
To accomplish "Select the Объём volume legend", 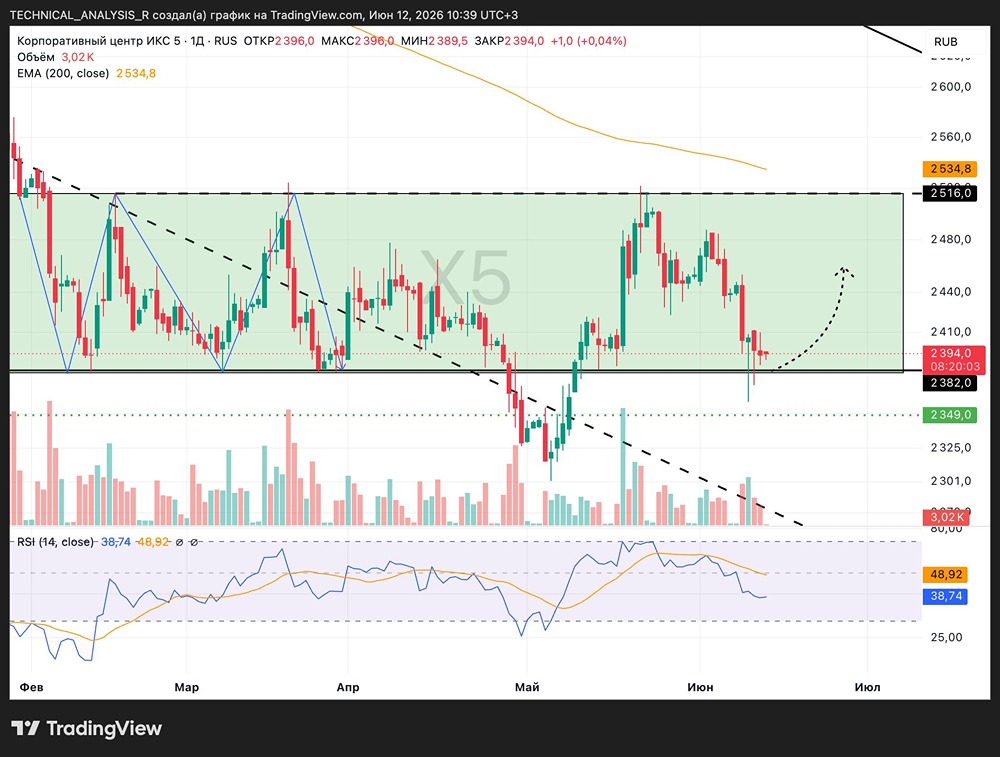I will 36,57.
